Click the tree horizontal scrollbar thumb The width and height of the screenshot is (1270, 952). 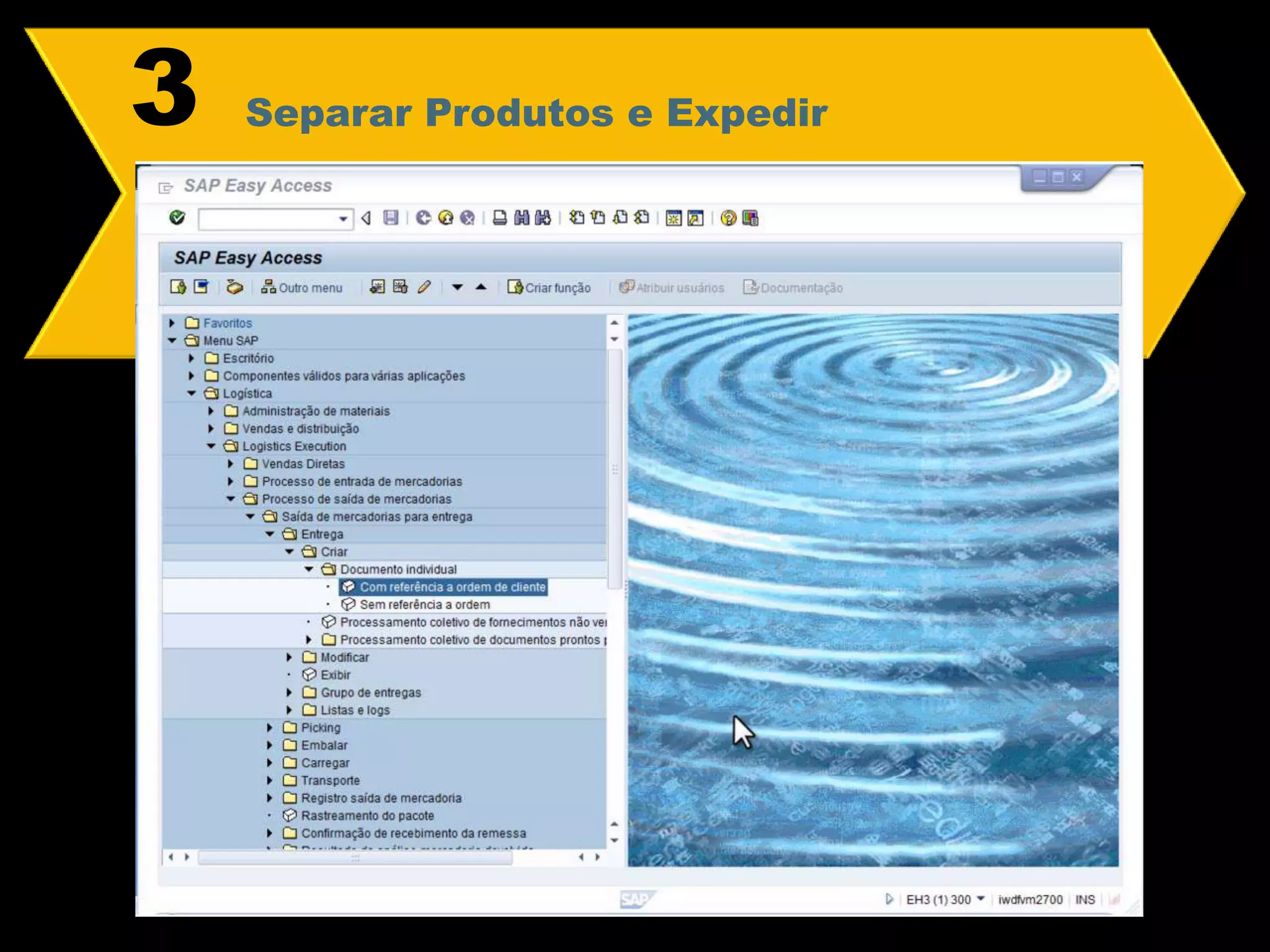pyautogui.click(x=355, y=858)
